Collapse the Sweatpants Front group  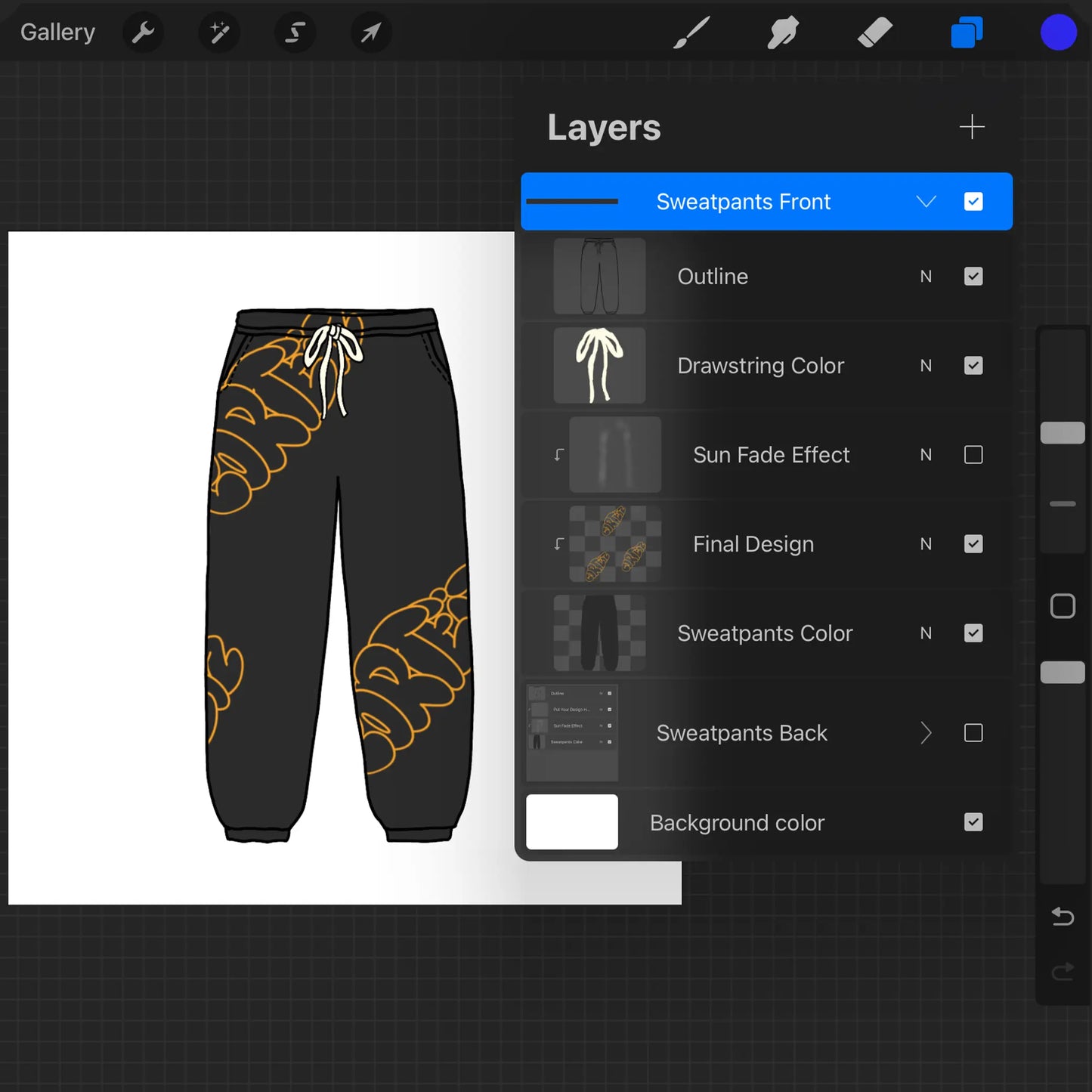pos(926,201)
